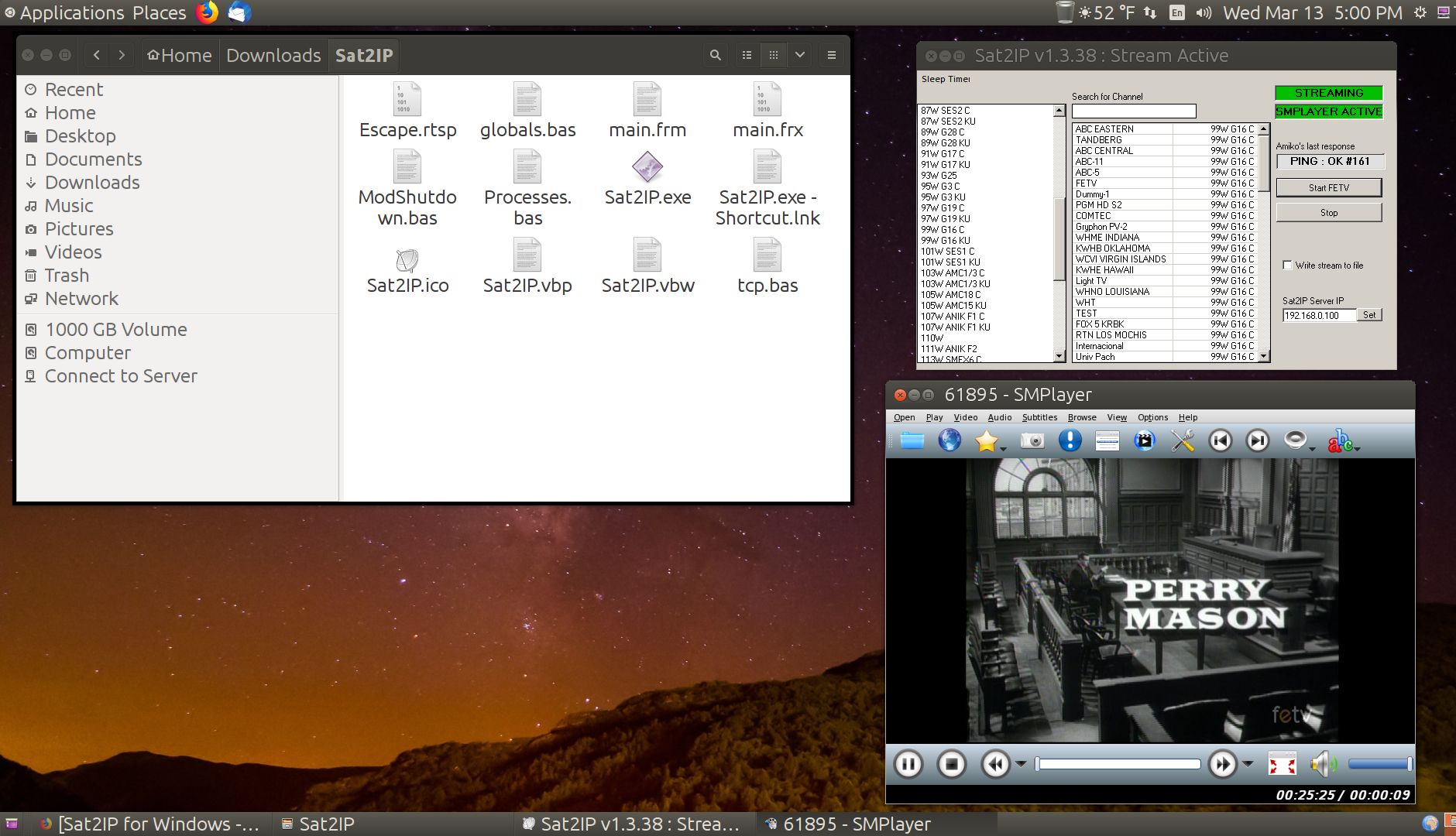Mute audio with SMPlayer speaker icon
The image size is (1456, 836).
pyautogui.click(x=1323, y=765)
